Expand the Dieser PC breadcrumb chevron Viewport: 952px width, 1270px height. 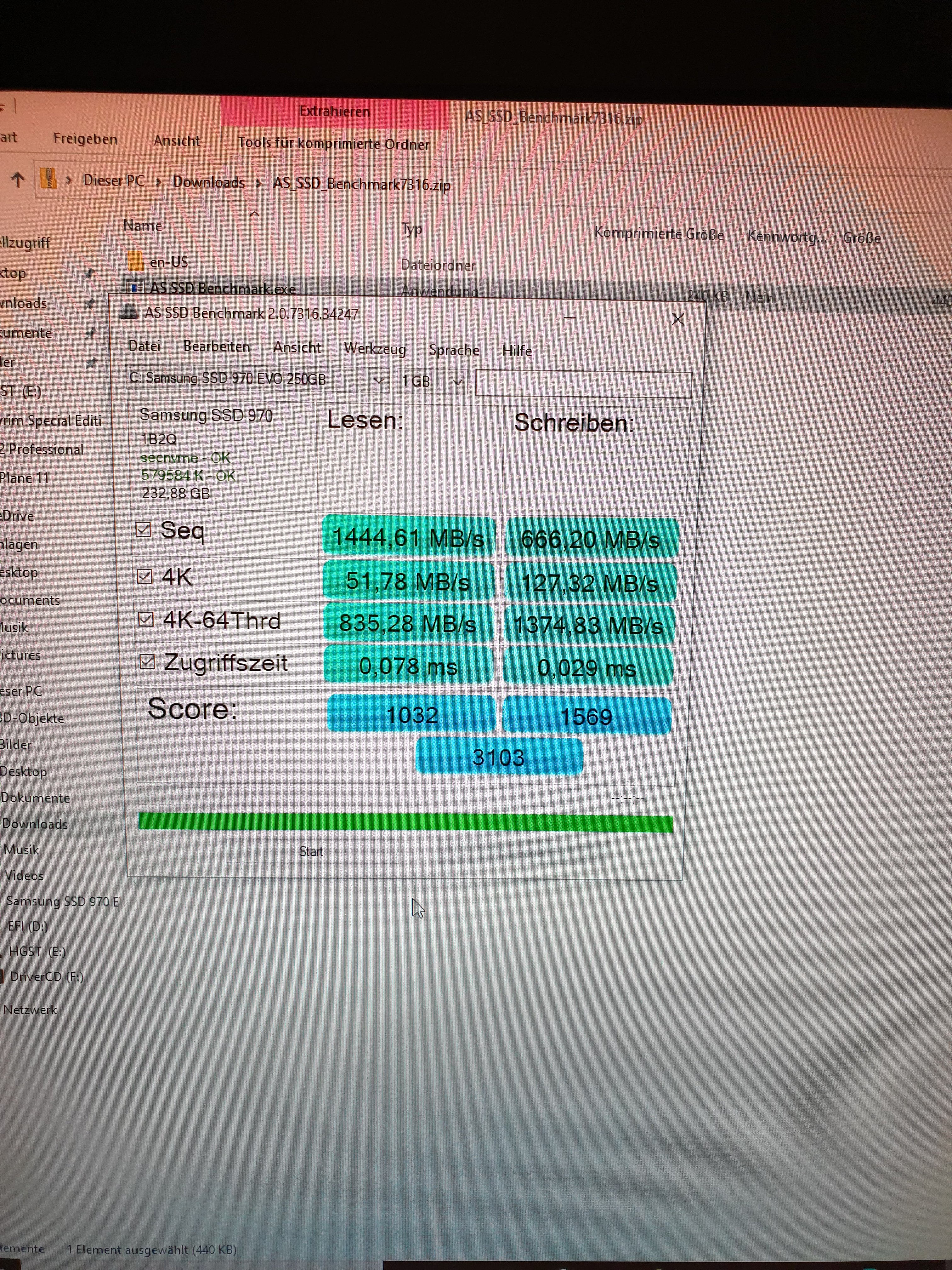coord(159,182)
